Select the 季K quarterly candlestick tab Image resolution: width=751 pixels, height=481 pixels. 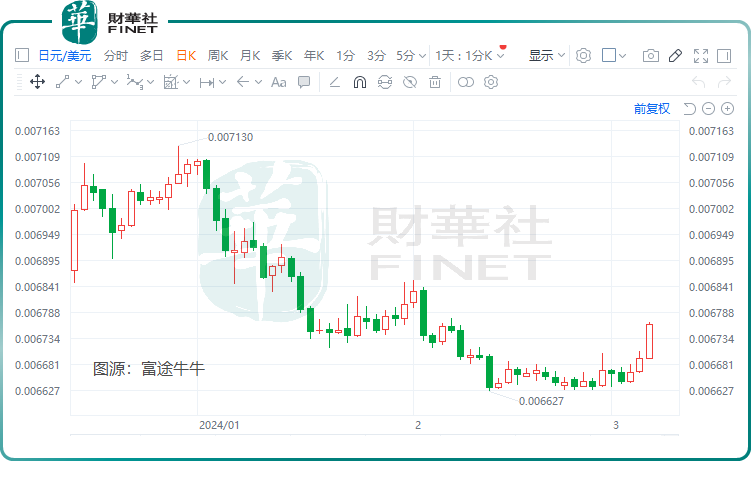coord(282,56)
